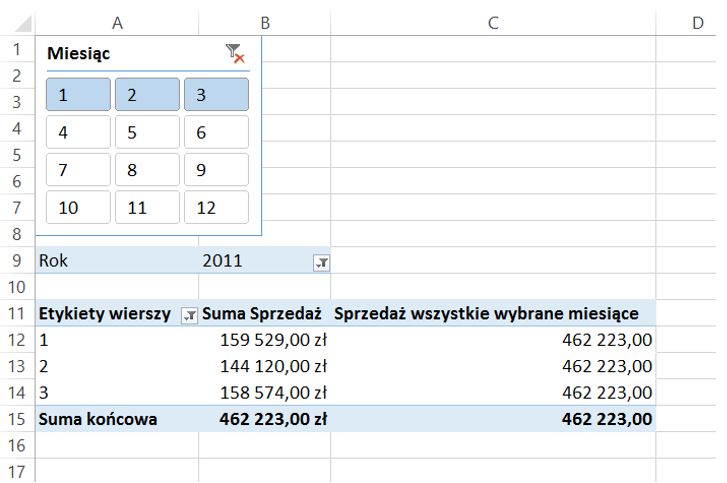Select column C header
Image resolution: width=727 pixels, height=483 pixels.
pyautogui.click(x=493, y=22)
